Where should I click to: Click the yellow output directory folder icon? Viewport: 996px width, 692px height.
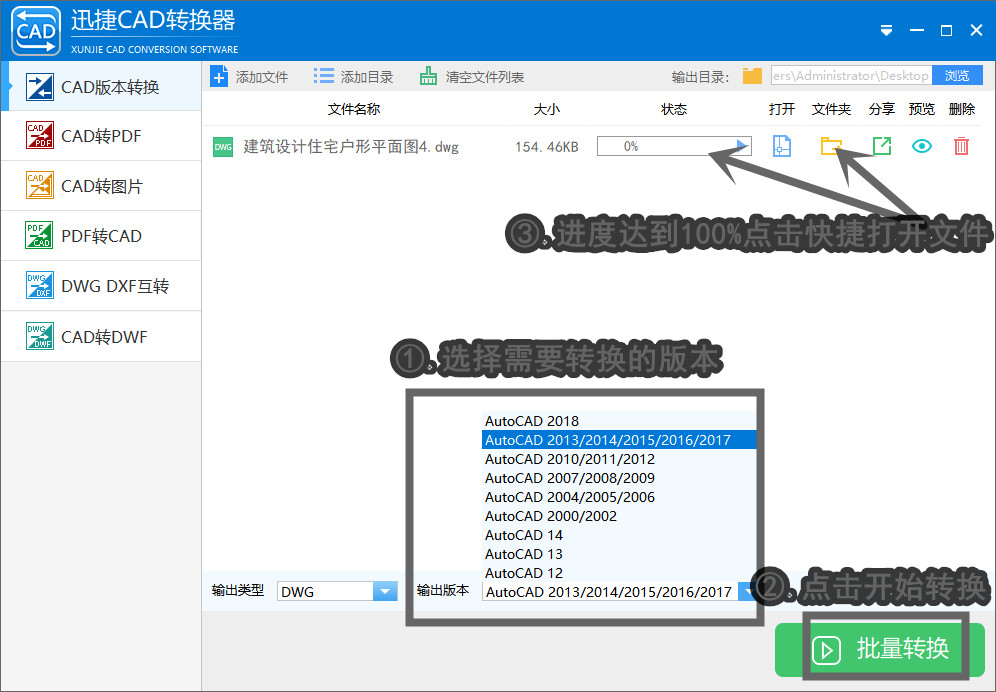pos(752,76)
